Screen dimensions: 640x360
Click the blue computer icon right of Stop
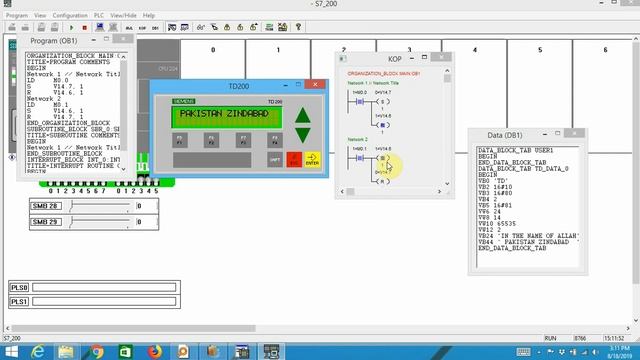click(100, 27)
